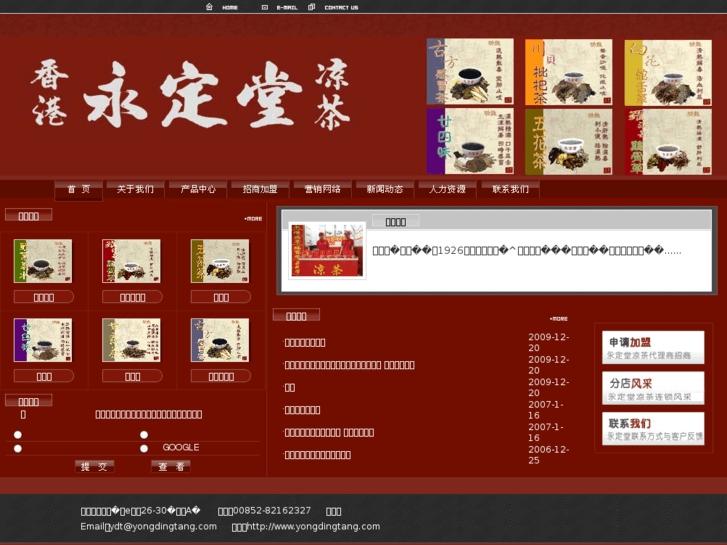Click the label button under olive product

pos(221,297)
